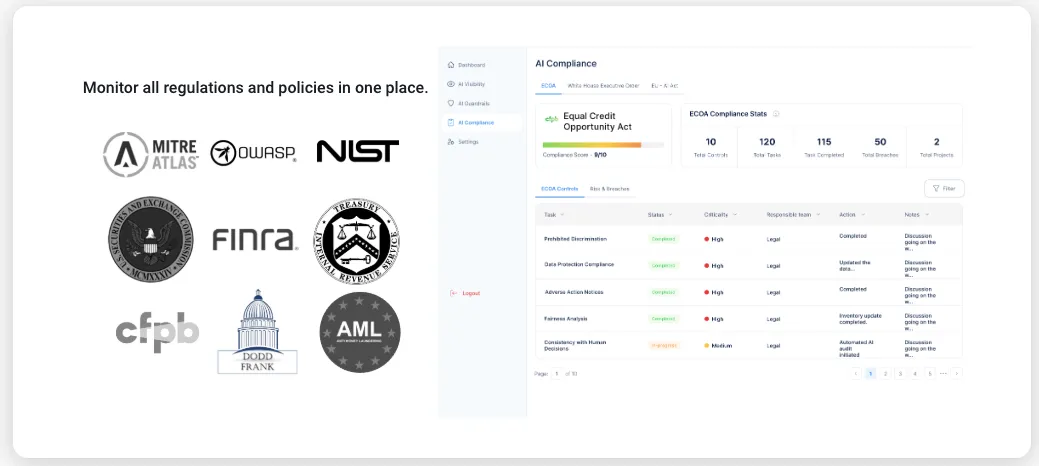Expand the pagination ellipsis for more pages
Screen dimensions: 1039x466
(943, 374)
